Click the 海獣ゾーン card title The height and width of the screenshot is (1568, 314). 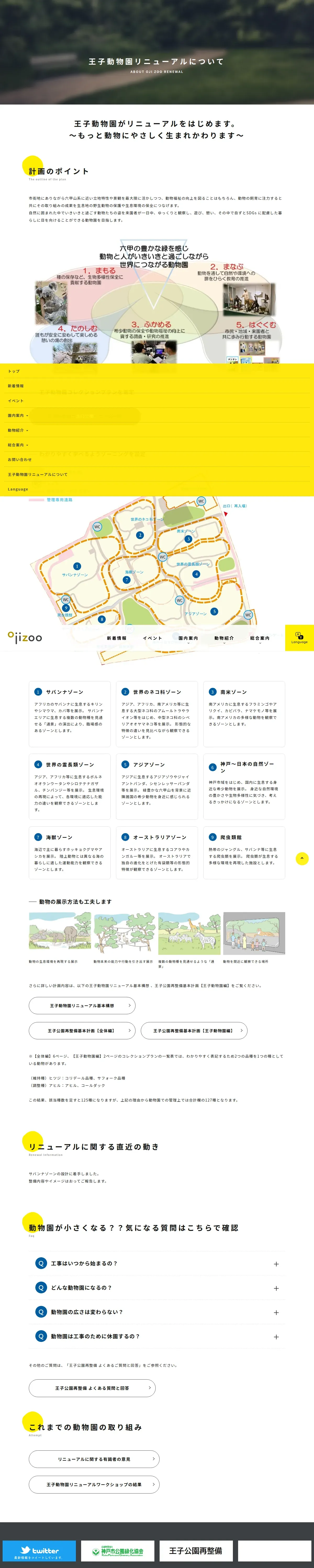(59, 837)
